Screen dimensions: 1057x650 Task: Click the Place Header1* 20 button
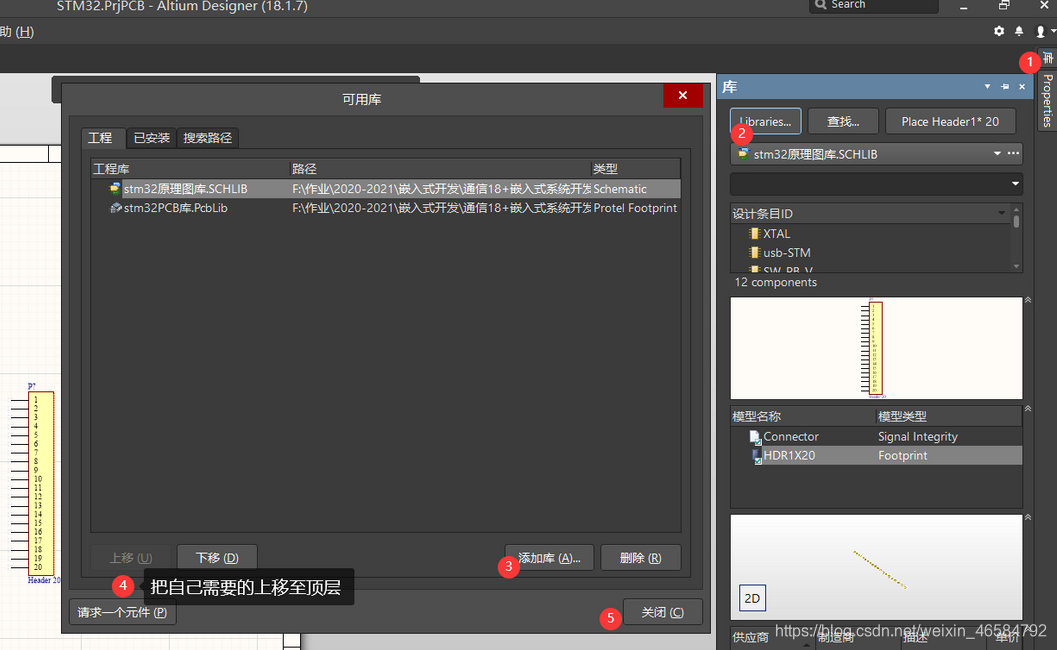tap(950, 121)
